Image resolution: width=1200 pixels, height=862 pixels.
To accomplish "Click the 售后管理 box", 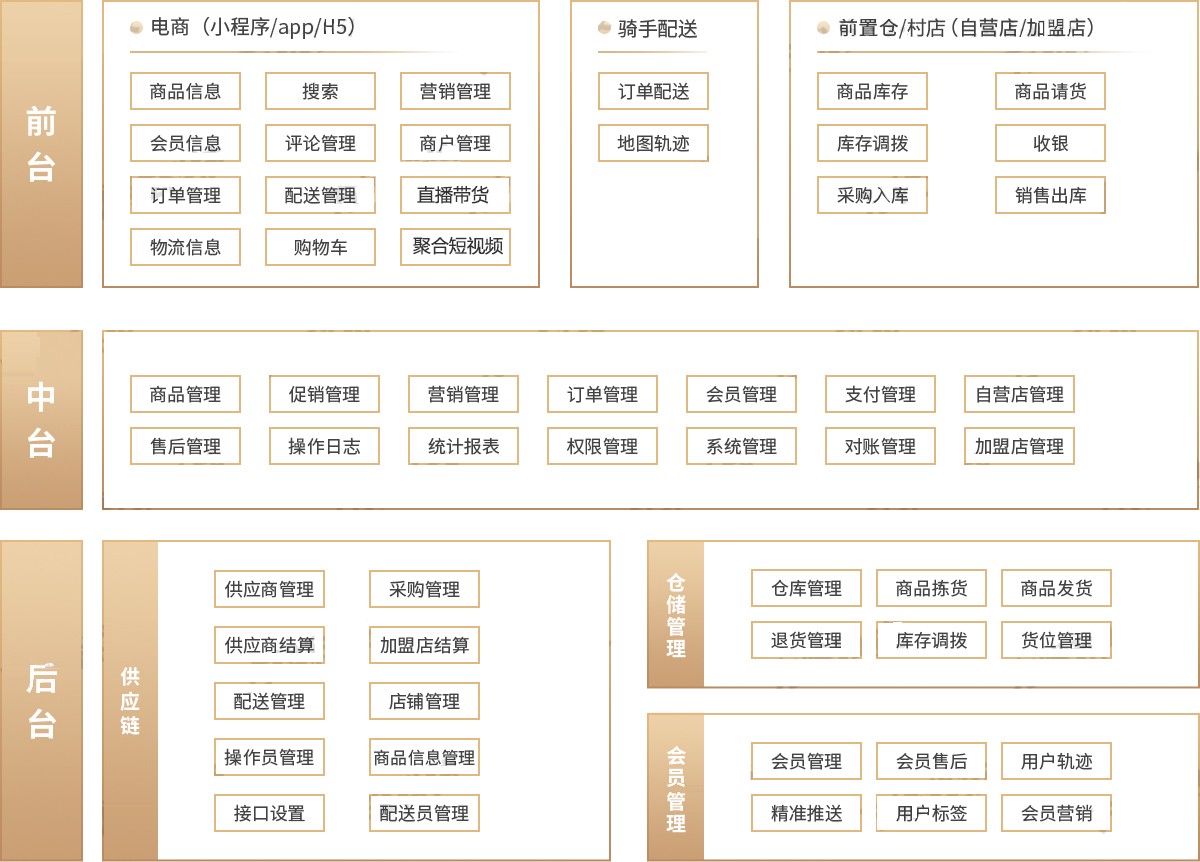I will coord(185,446).
